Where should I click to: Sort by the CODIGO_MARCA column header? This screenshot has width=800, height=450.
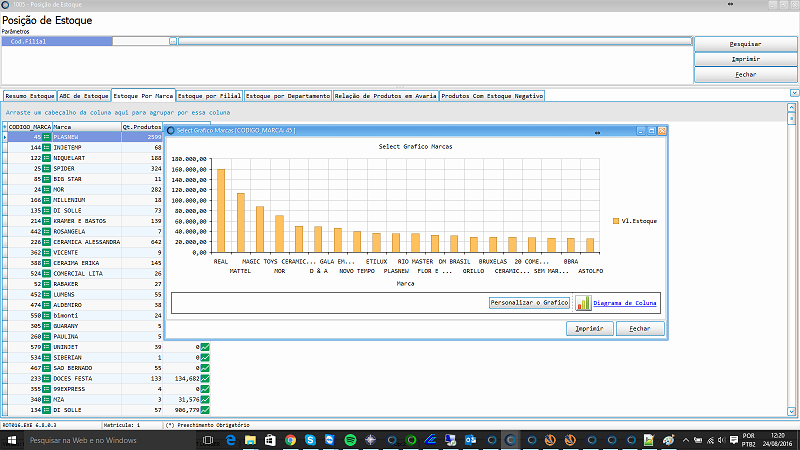(x=30, y=127)
